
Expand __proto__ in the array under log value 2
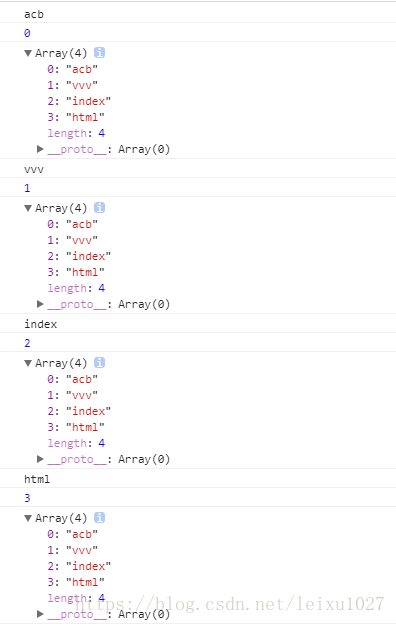coord(40,459)
